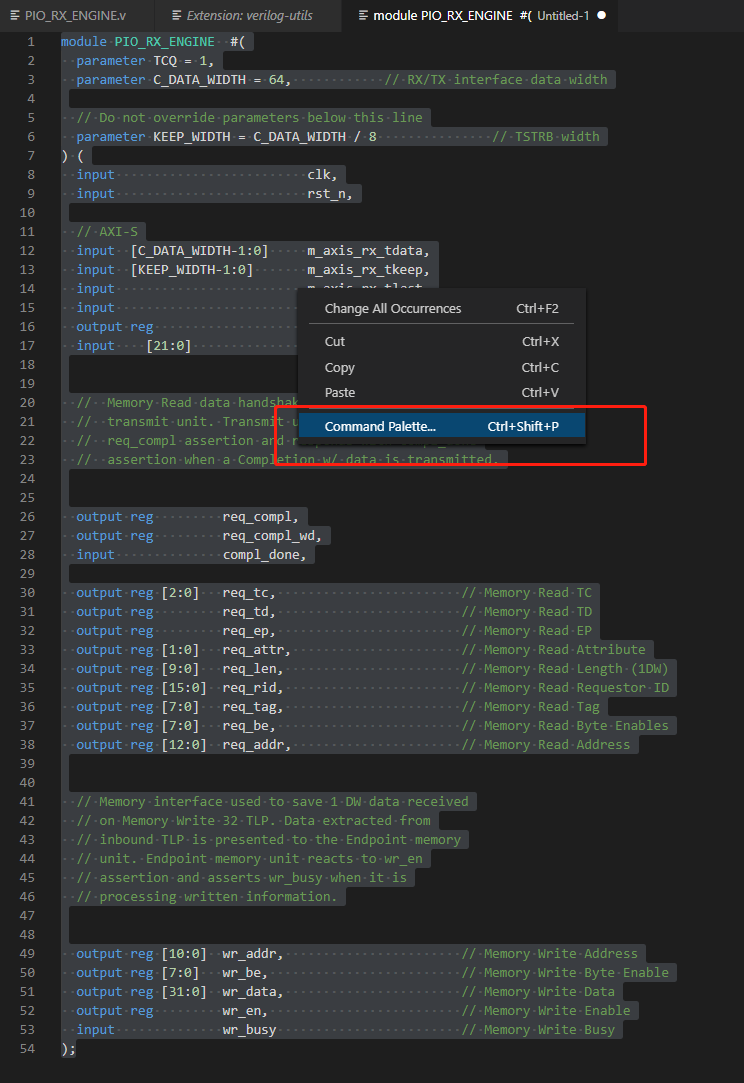Click 'req_compl_wd,' on line 27

(272, 536)
